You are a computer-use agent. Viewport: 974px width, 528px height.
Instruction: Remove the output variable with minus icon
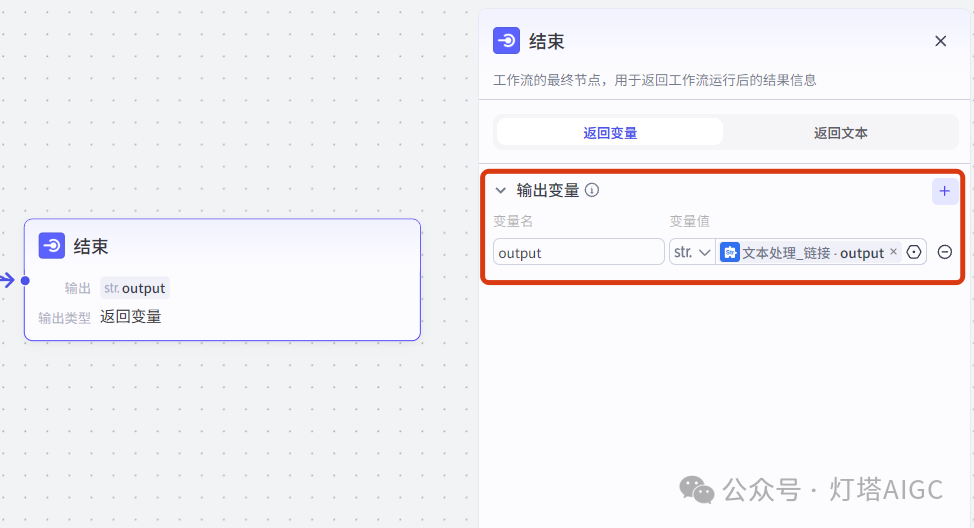coord(944,252)
